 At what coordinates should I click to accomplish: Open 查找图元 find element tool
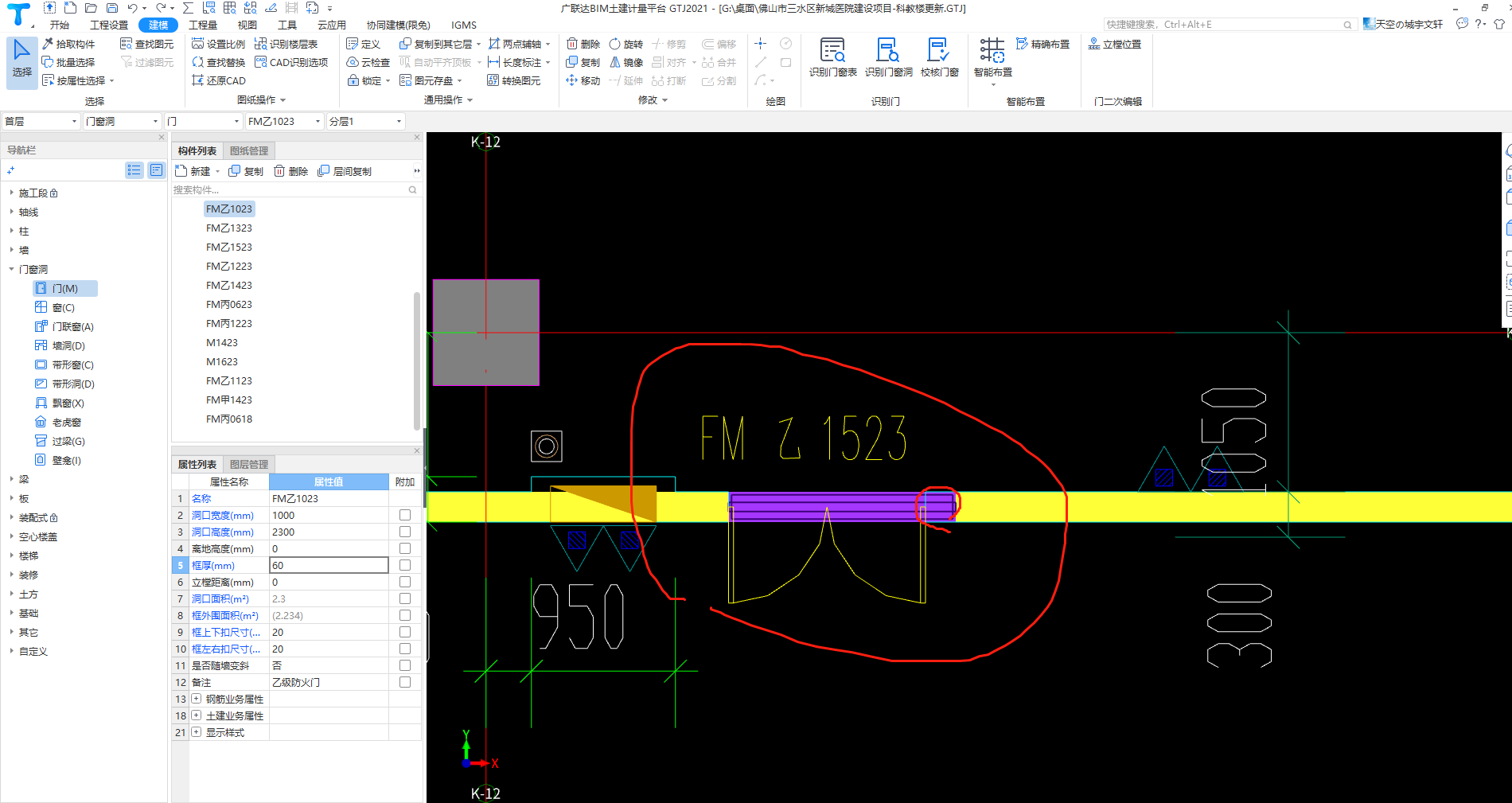coord(146,44)
